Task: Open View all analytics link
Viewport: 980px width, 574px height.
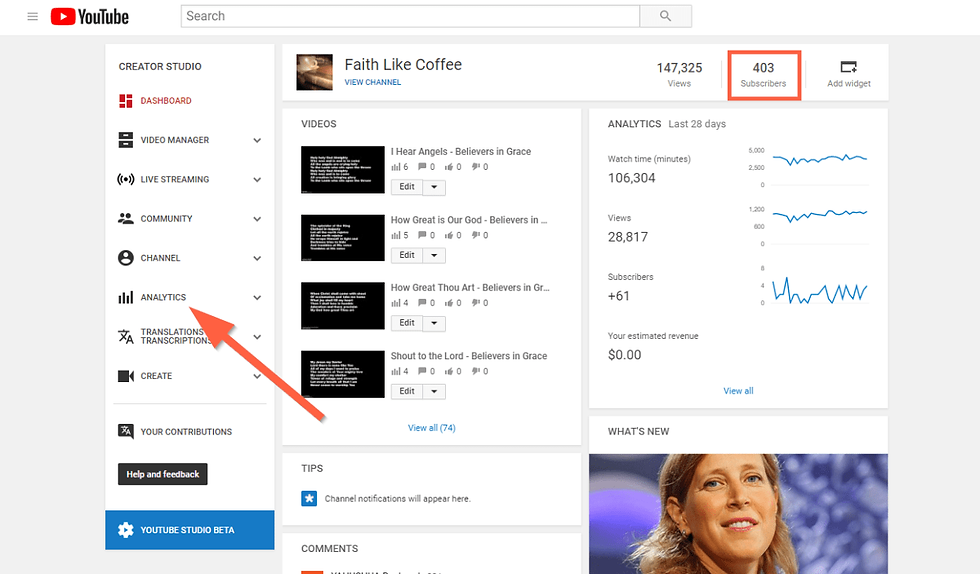Action: click(738, 391)
